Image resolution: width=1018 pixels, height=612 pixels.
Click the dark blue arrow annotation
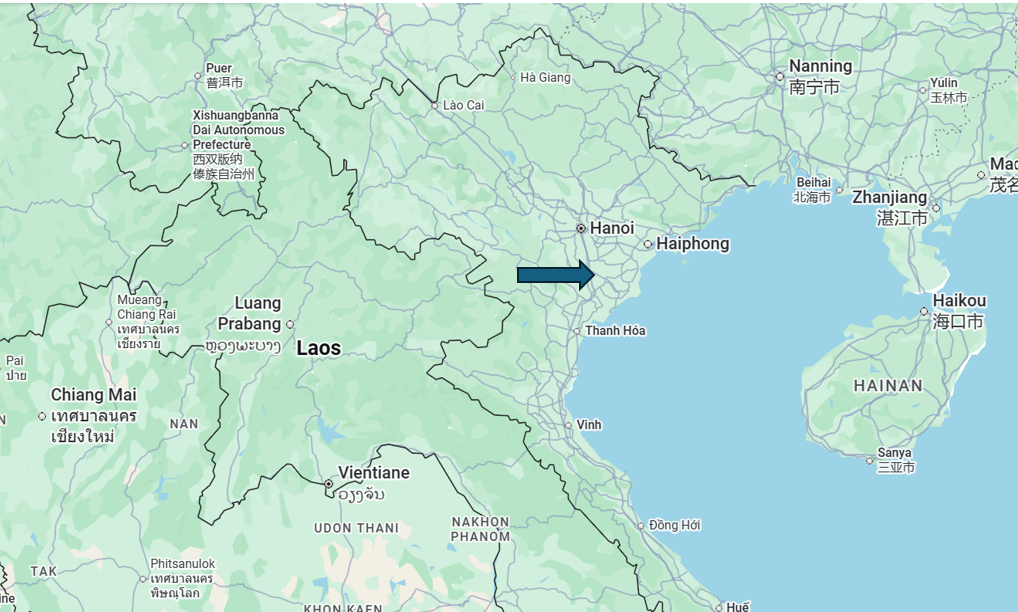pos(556,275)
